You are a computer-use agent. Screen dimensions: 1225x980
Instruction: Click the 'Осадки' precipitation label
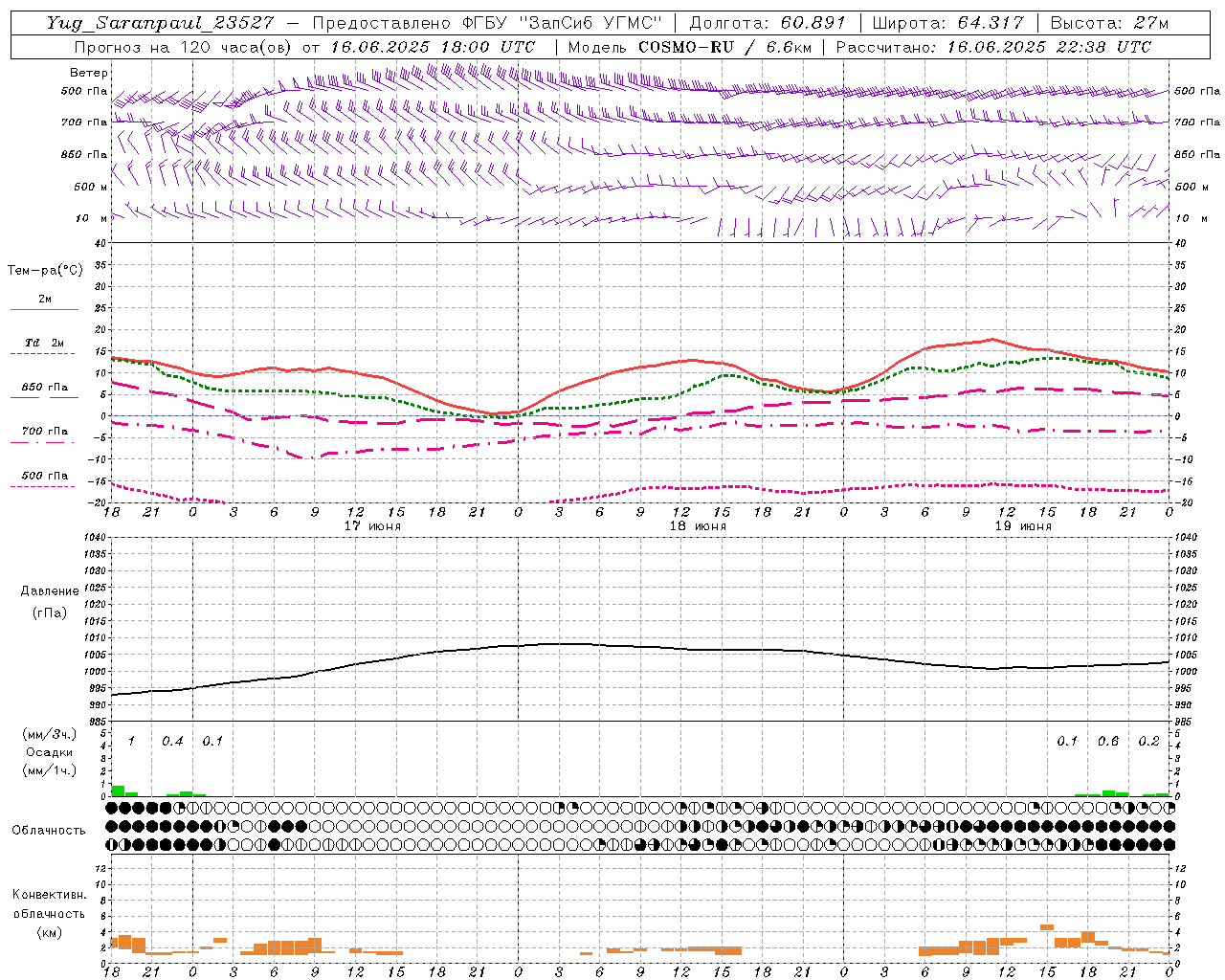50,752
